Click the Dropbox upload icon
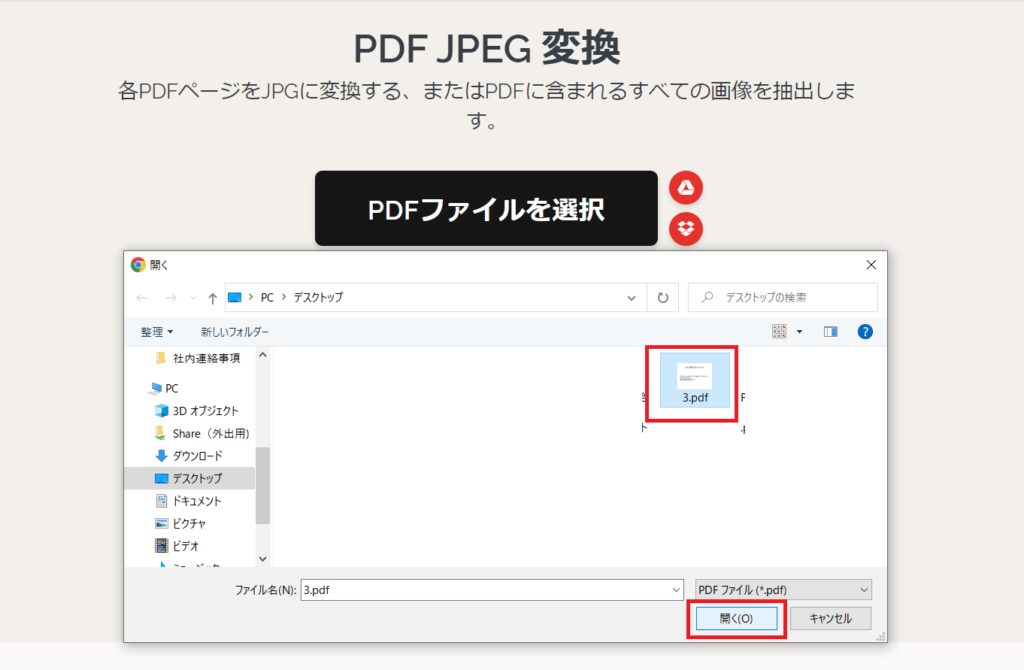The image size is (1024, 670). coord(686,229)
